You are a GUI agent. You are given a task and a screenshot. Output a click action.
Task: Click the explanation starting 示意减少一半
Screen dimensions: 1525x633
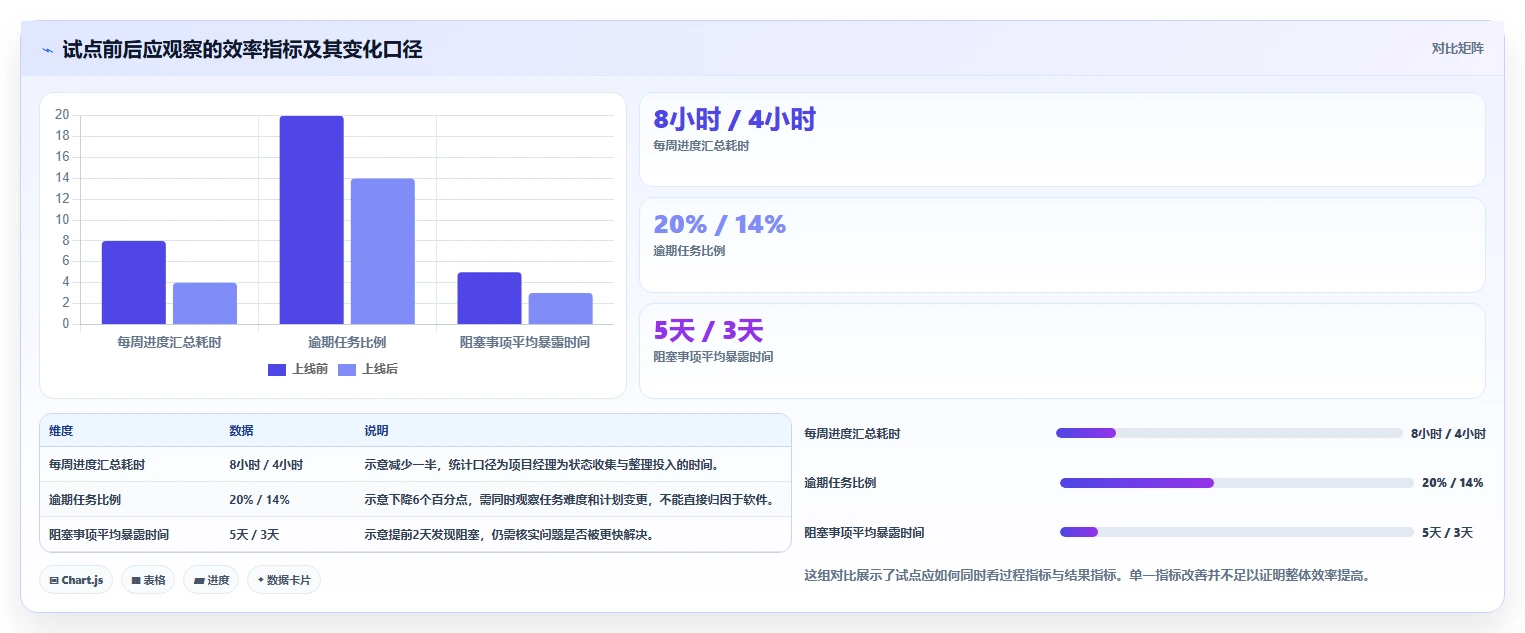point(542,465)
